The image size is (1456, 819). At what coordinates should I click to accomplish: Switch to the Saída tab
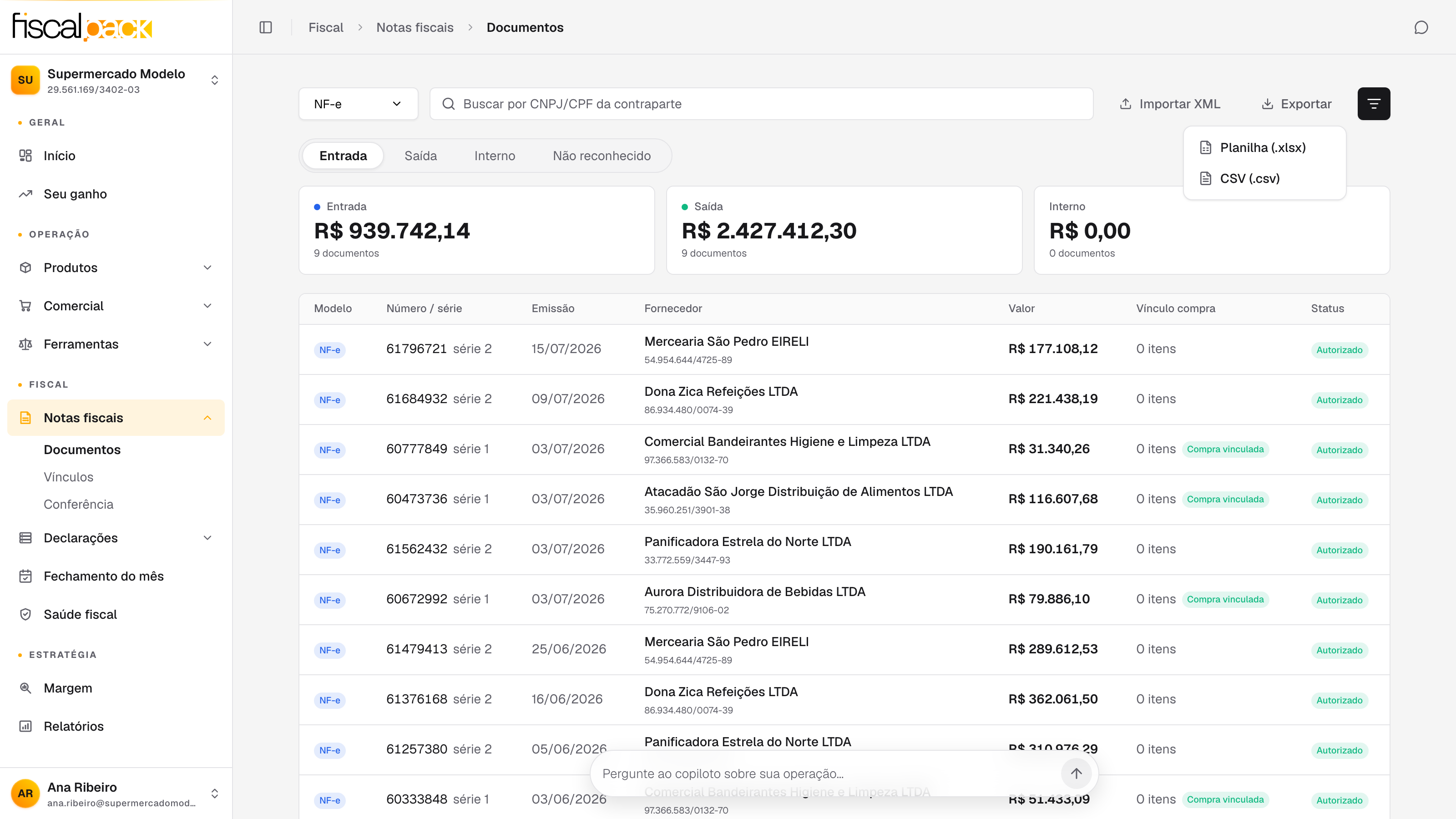420,156
